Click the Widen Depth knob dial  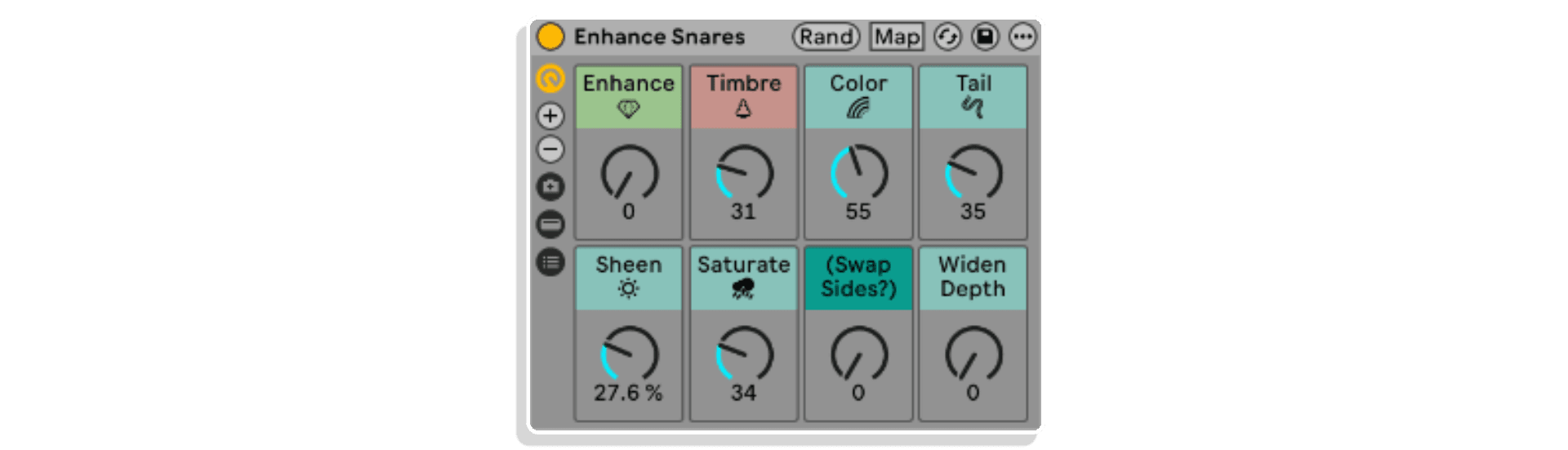coord(973,354)
